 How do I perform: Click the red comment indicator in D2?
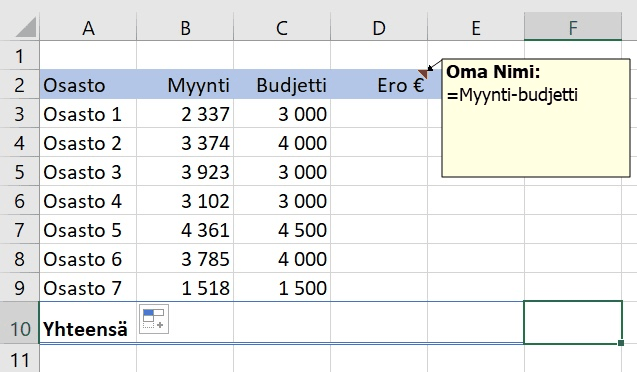[x=423, y=73]
